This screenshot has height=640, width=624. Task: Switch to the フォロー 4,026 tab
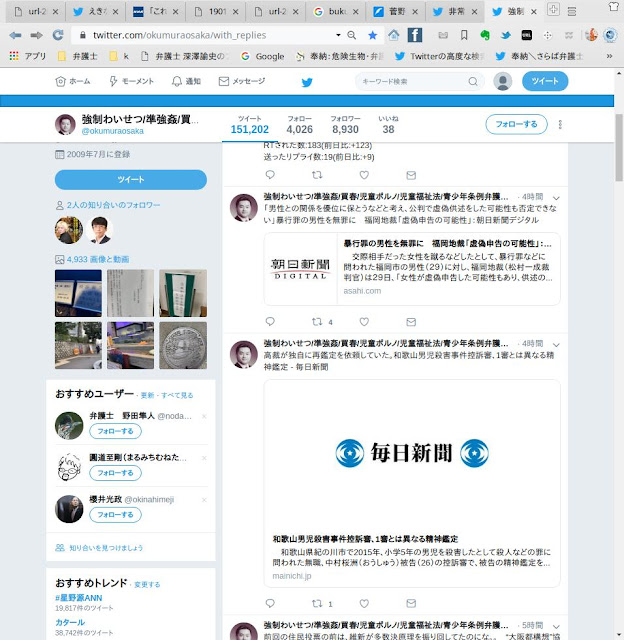pos(300,125)
